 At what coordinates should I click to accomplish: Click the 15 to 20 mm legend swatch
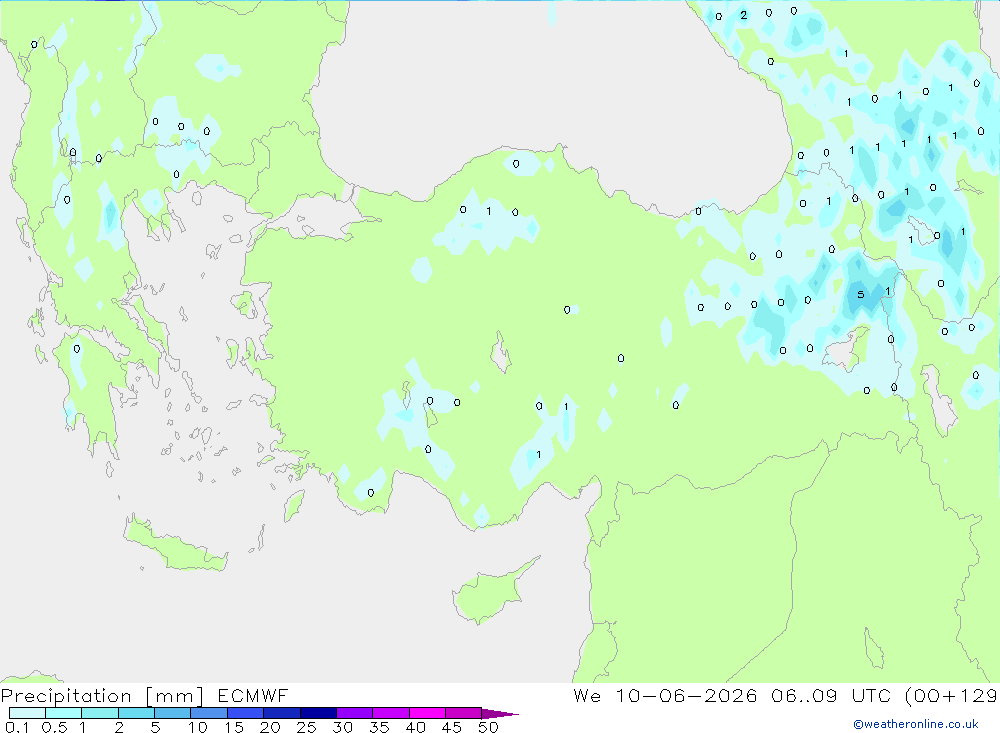[246, 713]
